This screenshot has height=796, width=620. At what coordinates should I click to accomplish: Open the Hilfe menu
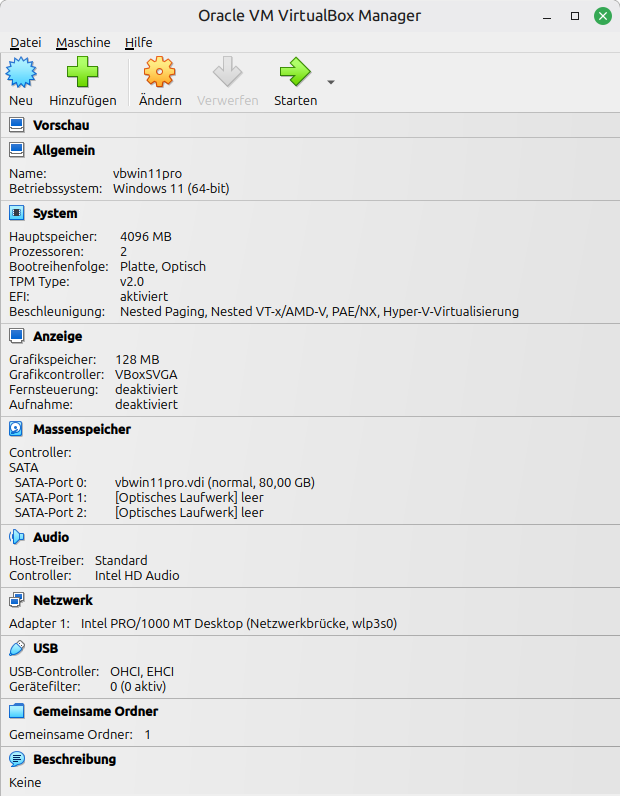point(139,43)
